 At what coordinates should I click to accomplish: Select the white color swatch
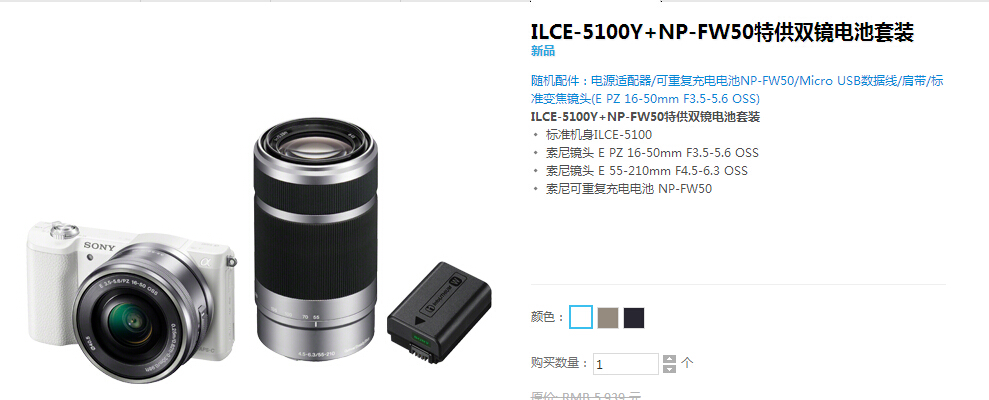pyautogui.click(x=581, y=317)
